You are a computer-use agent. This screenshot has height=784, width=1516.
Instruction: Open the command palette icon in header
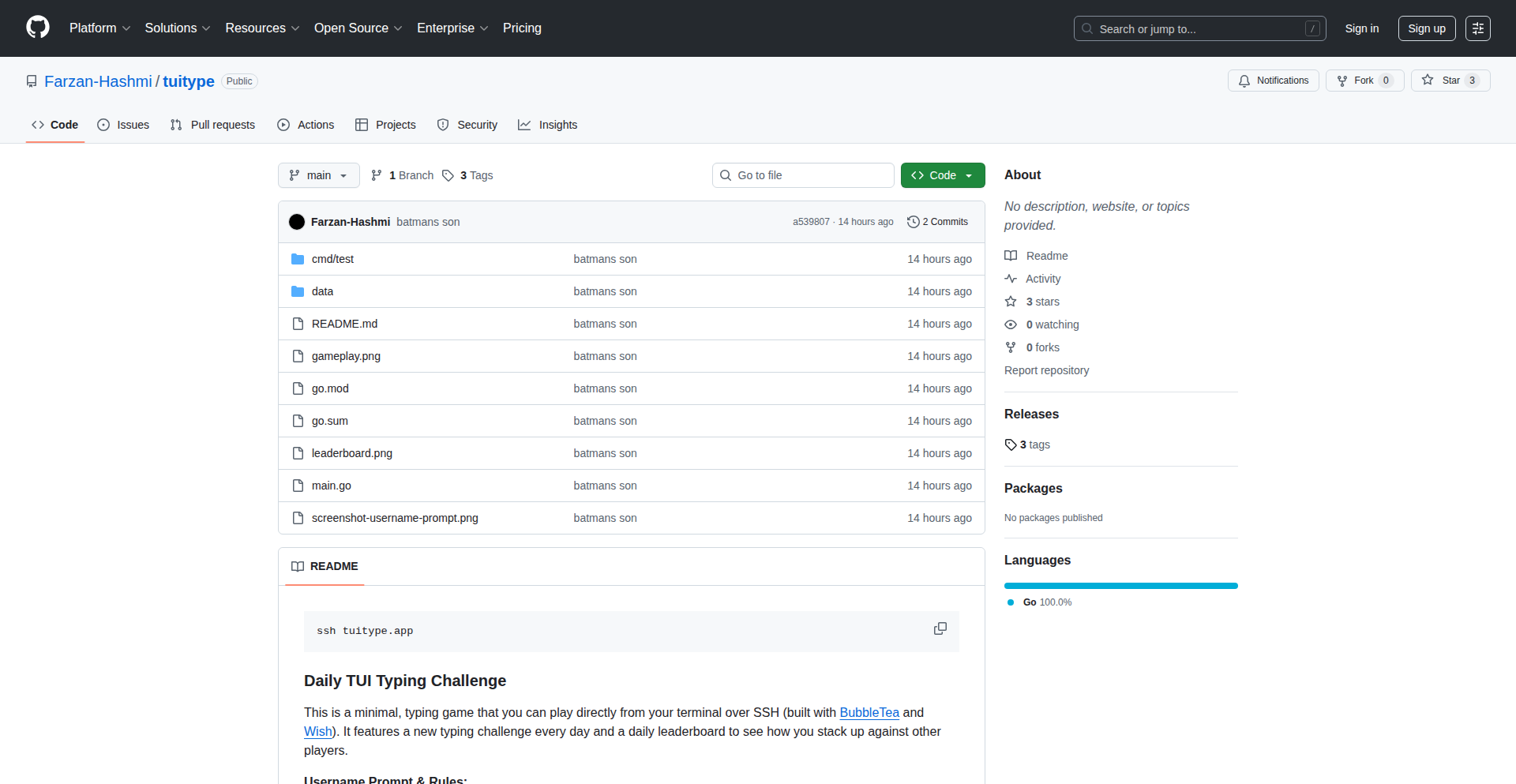coord(1477,28)
